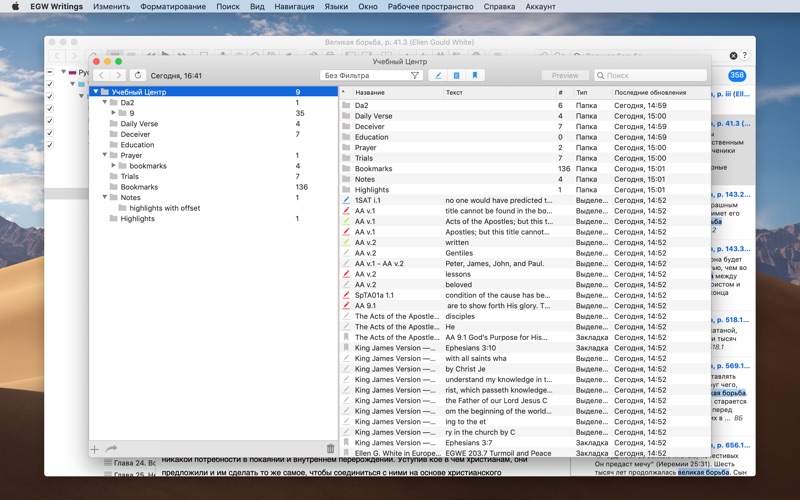Select the 'title cannot be found in the bo...' row
The width and height of the screenshot is (800, 500).
point(524,211)
